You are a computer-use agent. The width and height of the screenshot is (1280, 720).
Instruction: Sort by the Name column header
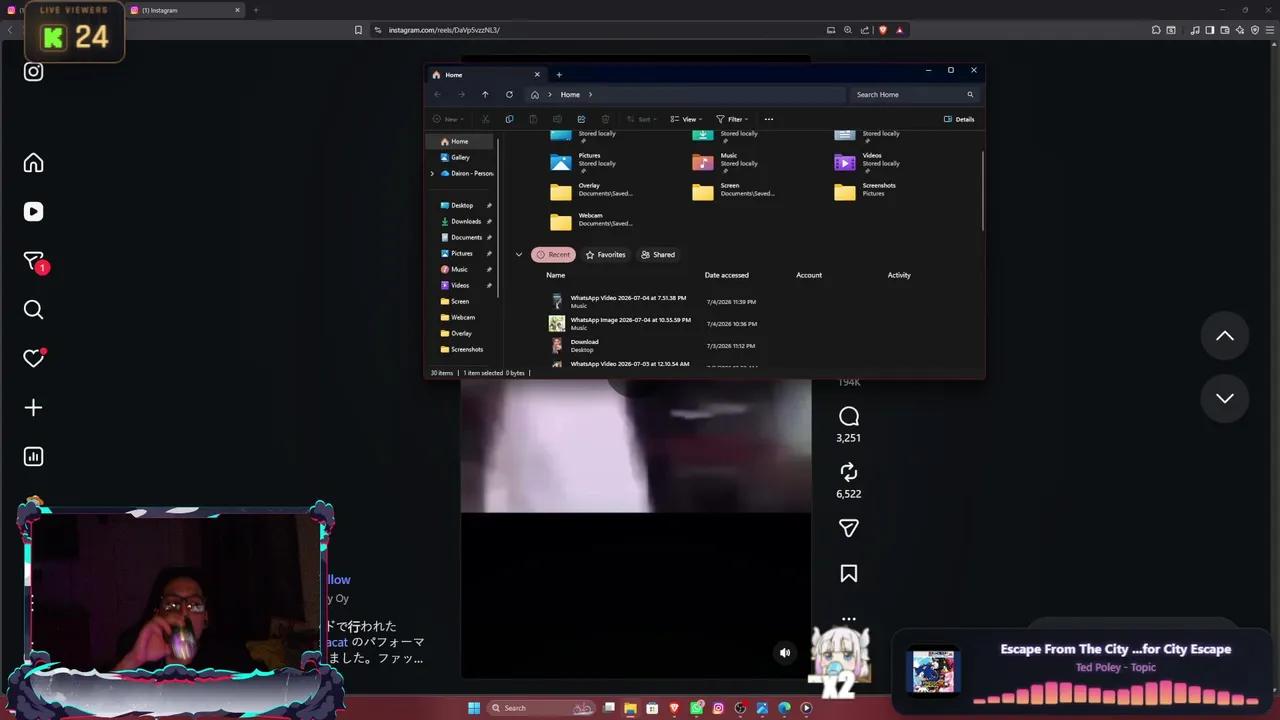click(x=556, y=275)
